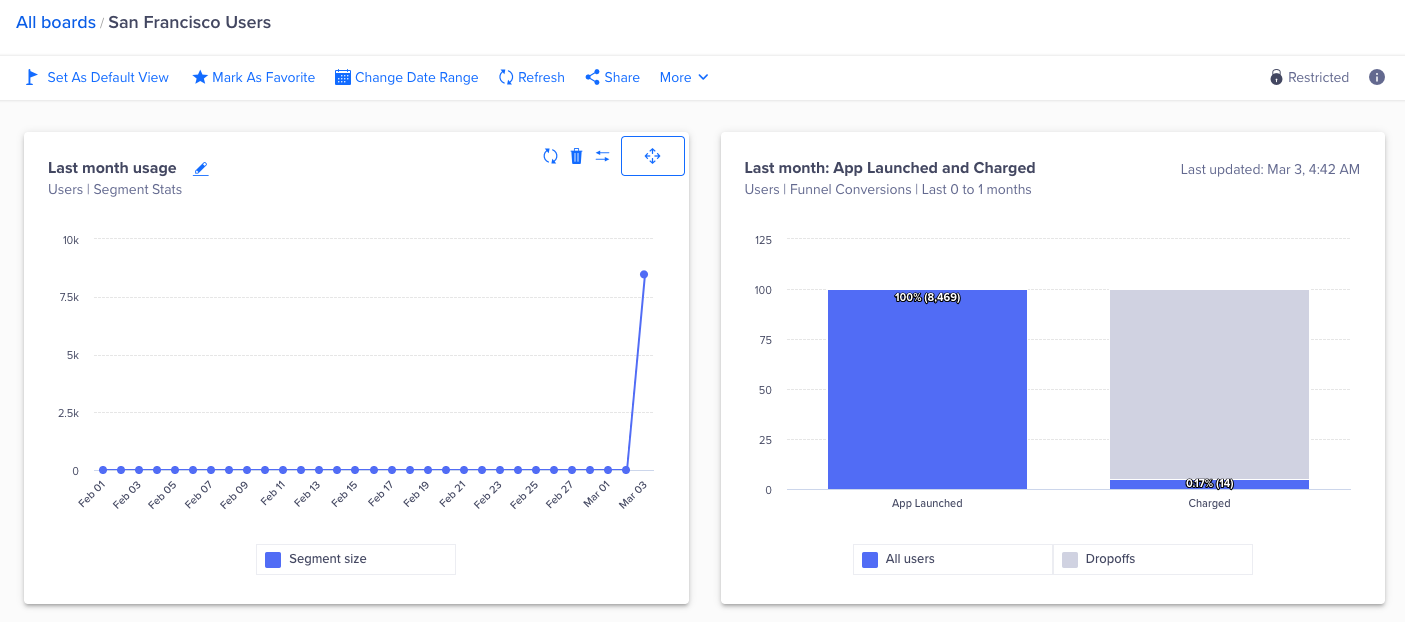Screen dimensions: 1405x622
Task: Click the Feb 15 axis label
Action: point(345,494)
